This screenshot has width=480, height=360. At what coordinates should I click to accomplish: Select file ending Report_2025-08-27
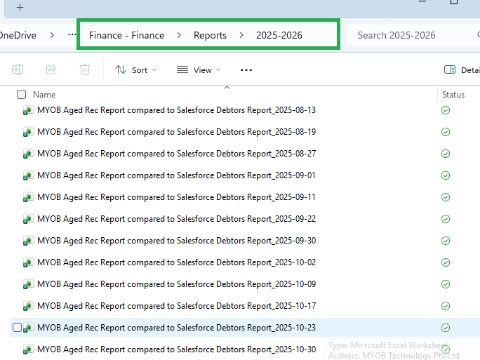point(176,154)
